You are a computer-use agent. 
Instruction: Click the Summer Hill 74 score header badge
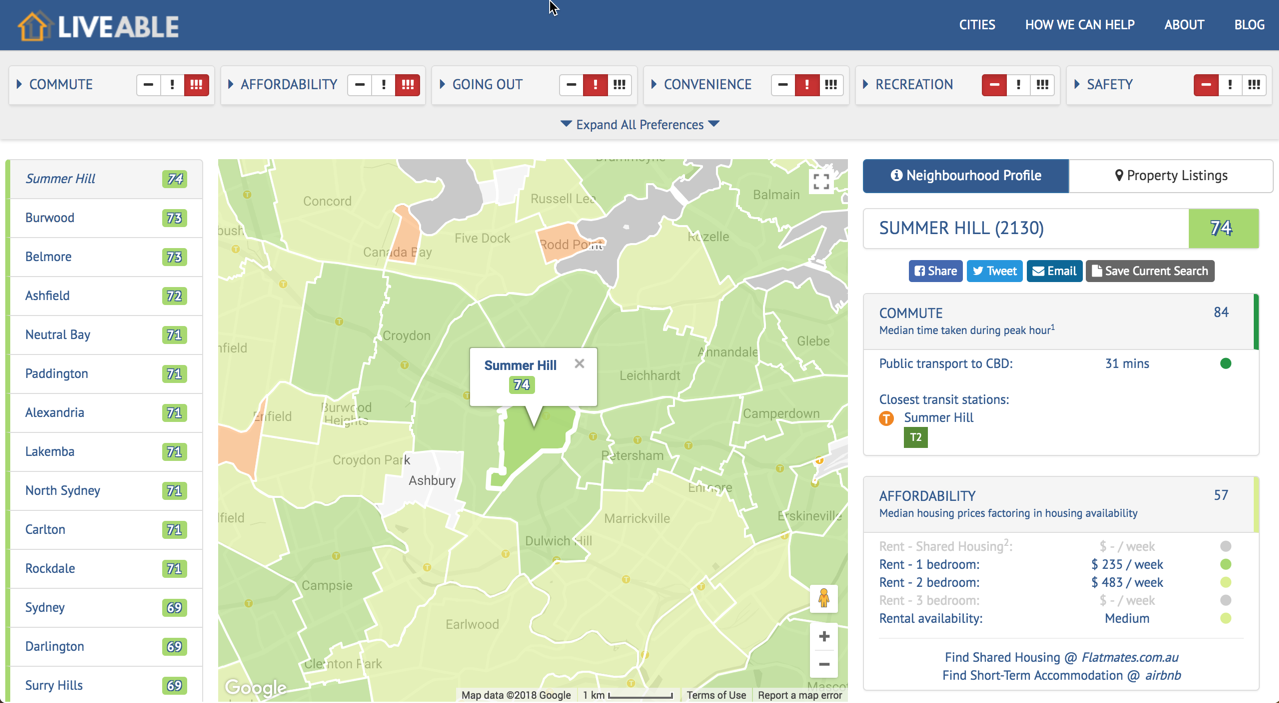pos(1222,229)
